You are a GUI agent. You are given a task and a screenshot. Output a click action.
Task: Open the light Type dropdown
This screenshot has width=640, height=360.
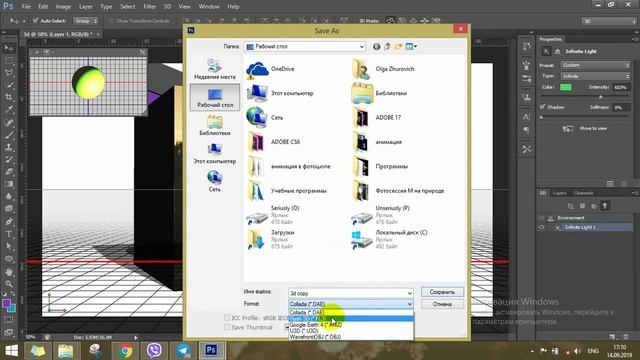click(x=596, y=76)
